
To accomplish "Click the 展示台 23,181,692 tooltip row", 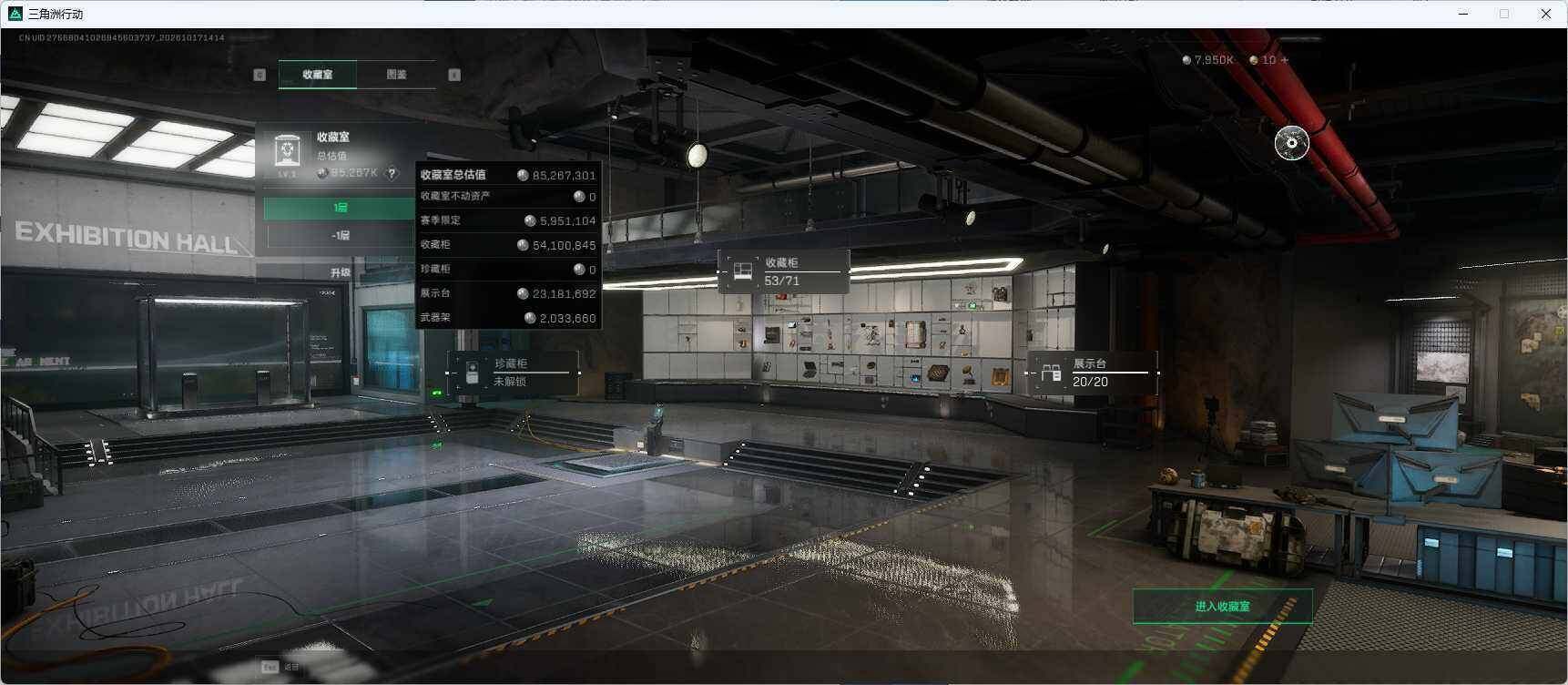I will click(508, 293).
